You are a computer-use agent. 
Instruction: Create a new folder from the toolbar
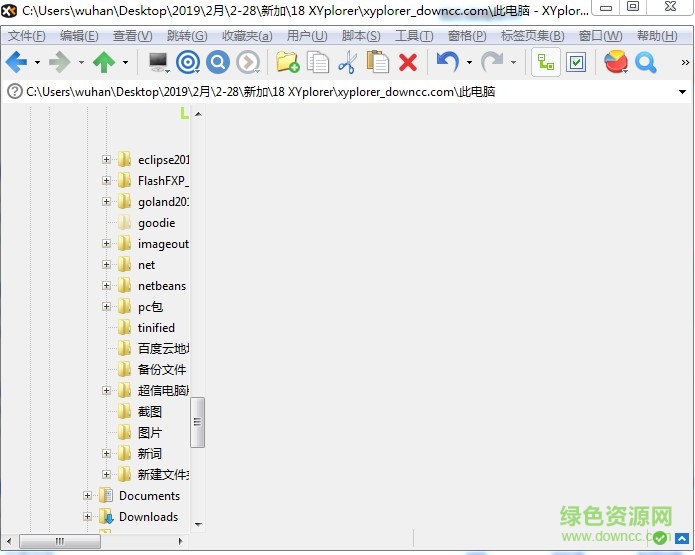288,63
